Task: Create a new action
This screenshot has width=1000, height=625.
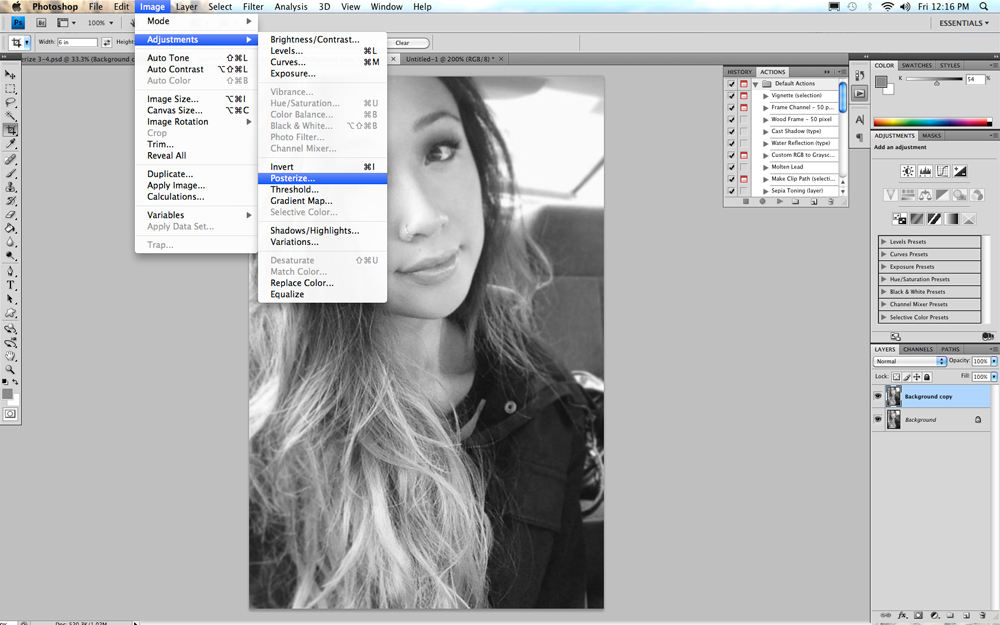Action: [814, 202]
